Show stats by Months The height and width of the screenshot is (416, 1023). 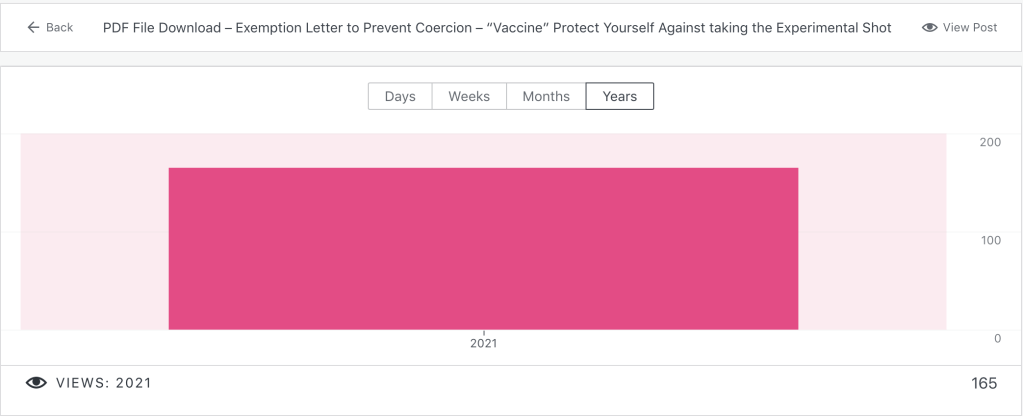(x=546, y=96)
